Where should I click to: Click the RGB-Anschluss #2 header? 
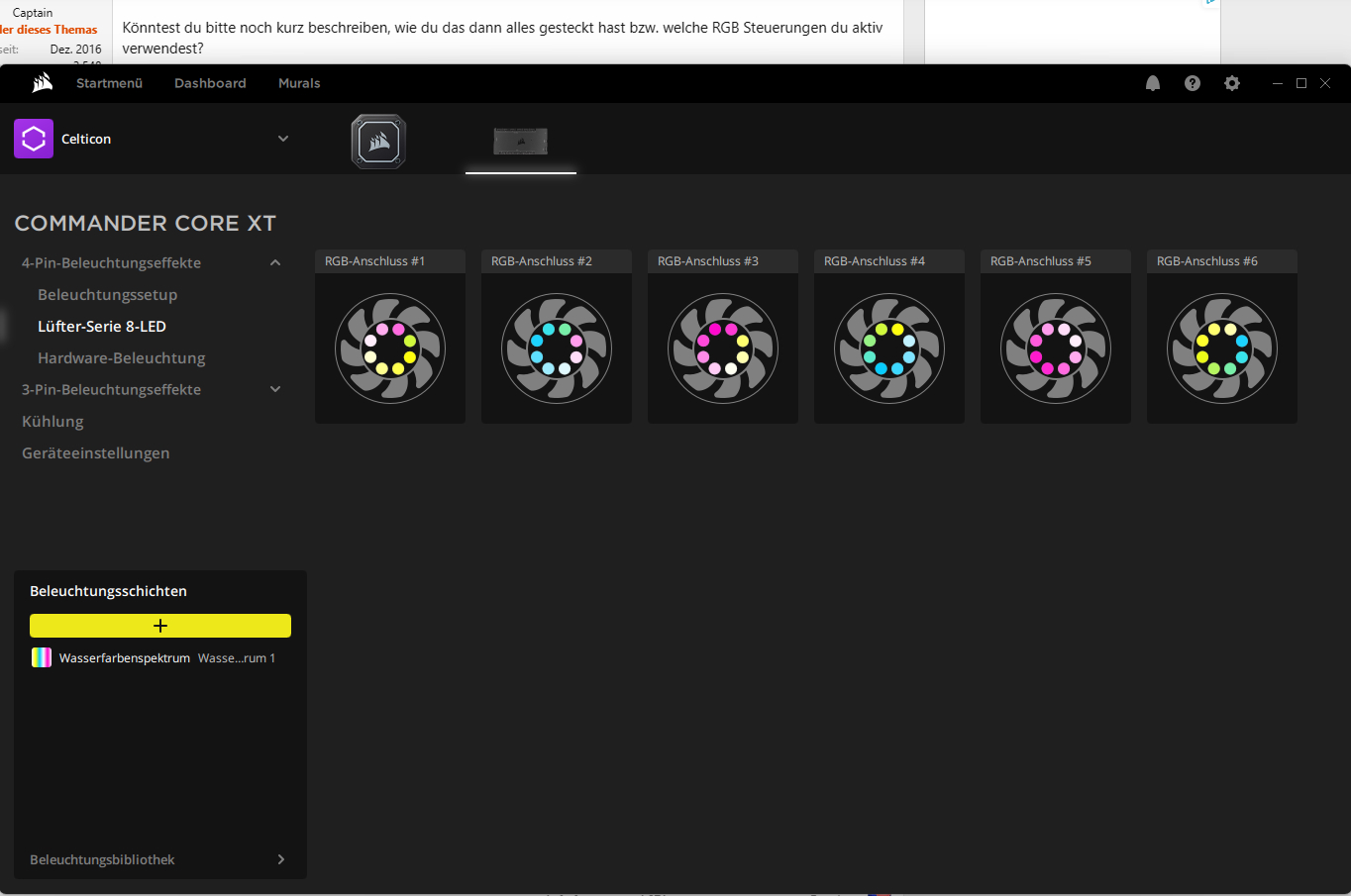click(557, 261)
